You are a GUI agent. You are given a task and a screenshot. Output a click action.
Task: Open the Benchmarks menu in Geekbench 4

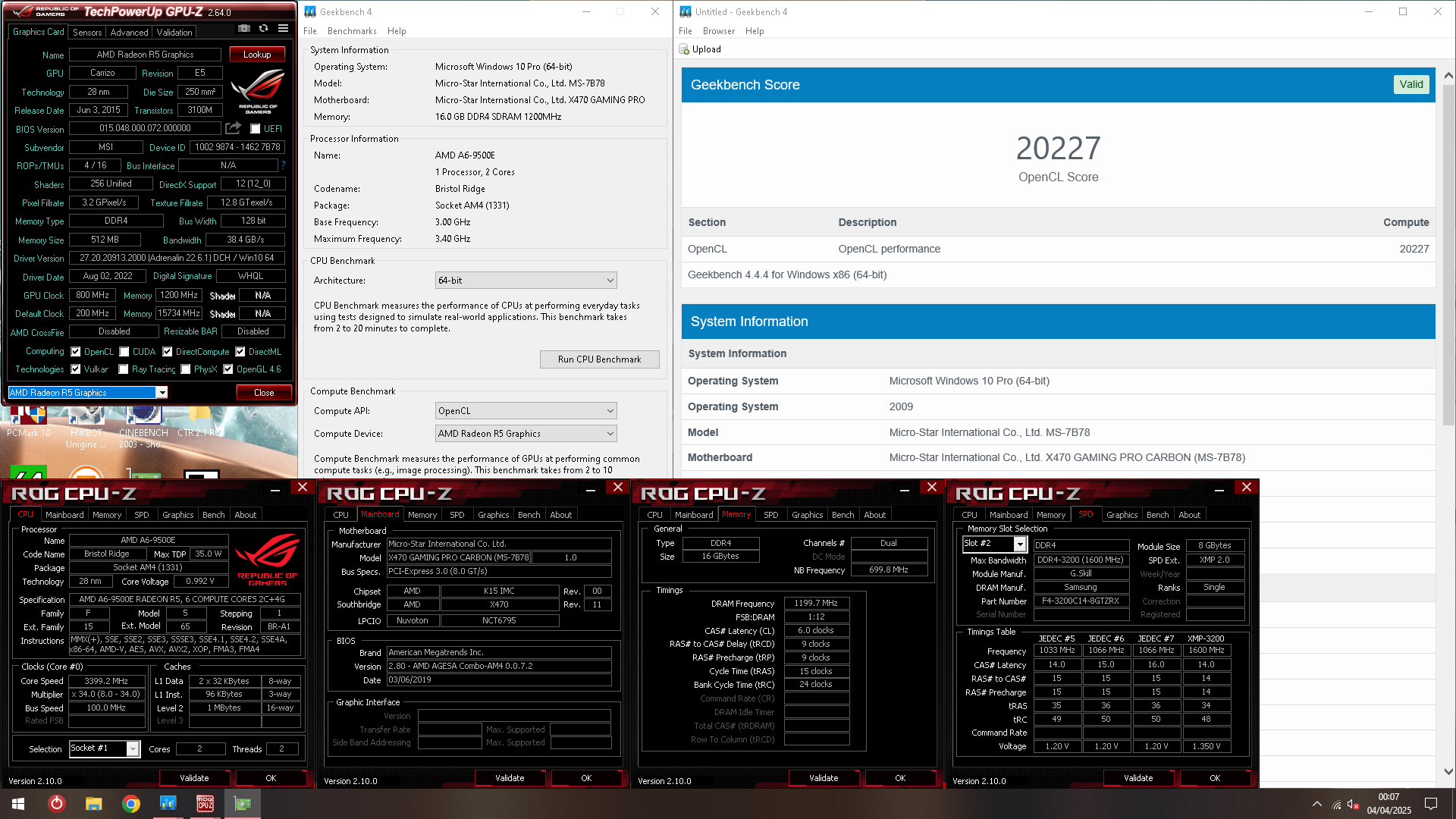point(352,31)
